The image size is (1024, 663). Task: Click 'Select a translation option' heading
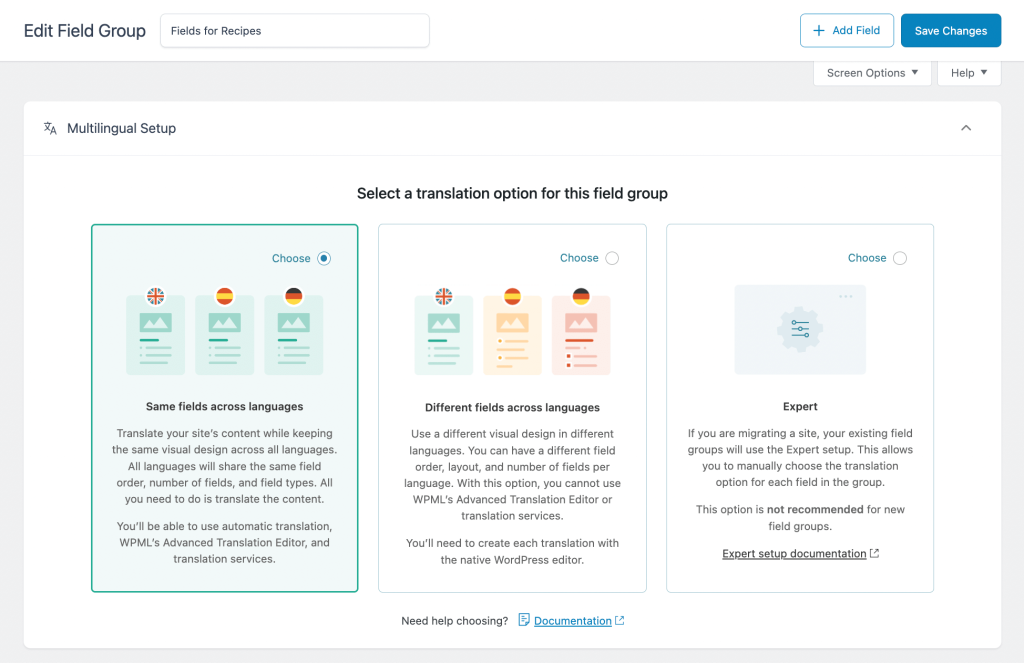[x=513, y=193]
